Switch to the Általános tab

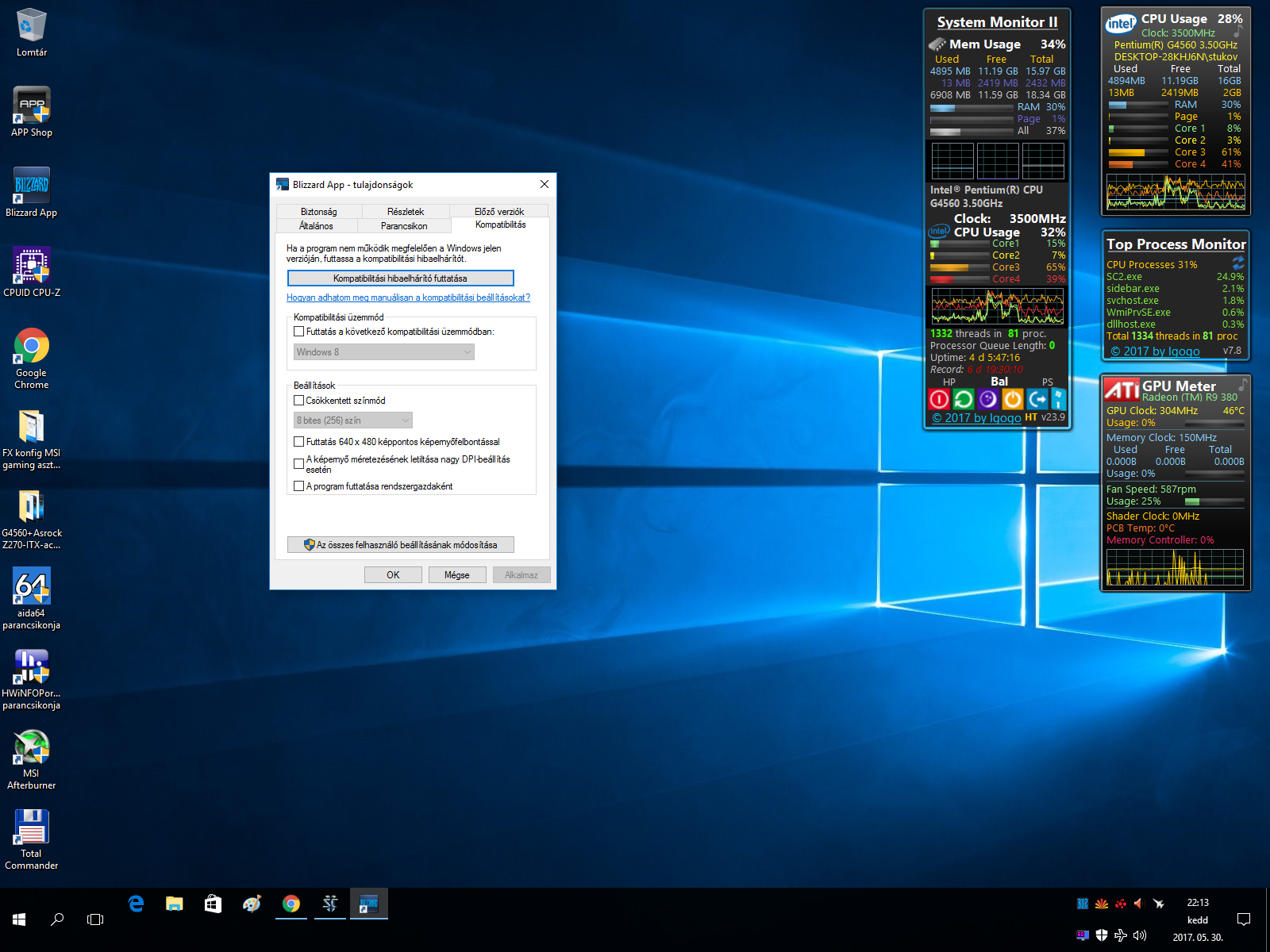point(316,226)
